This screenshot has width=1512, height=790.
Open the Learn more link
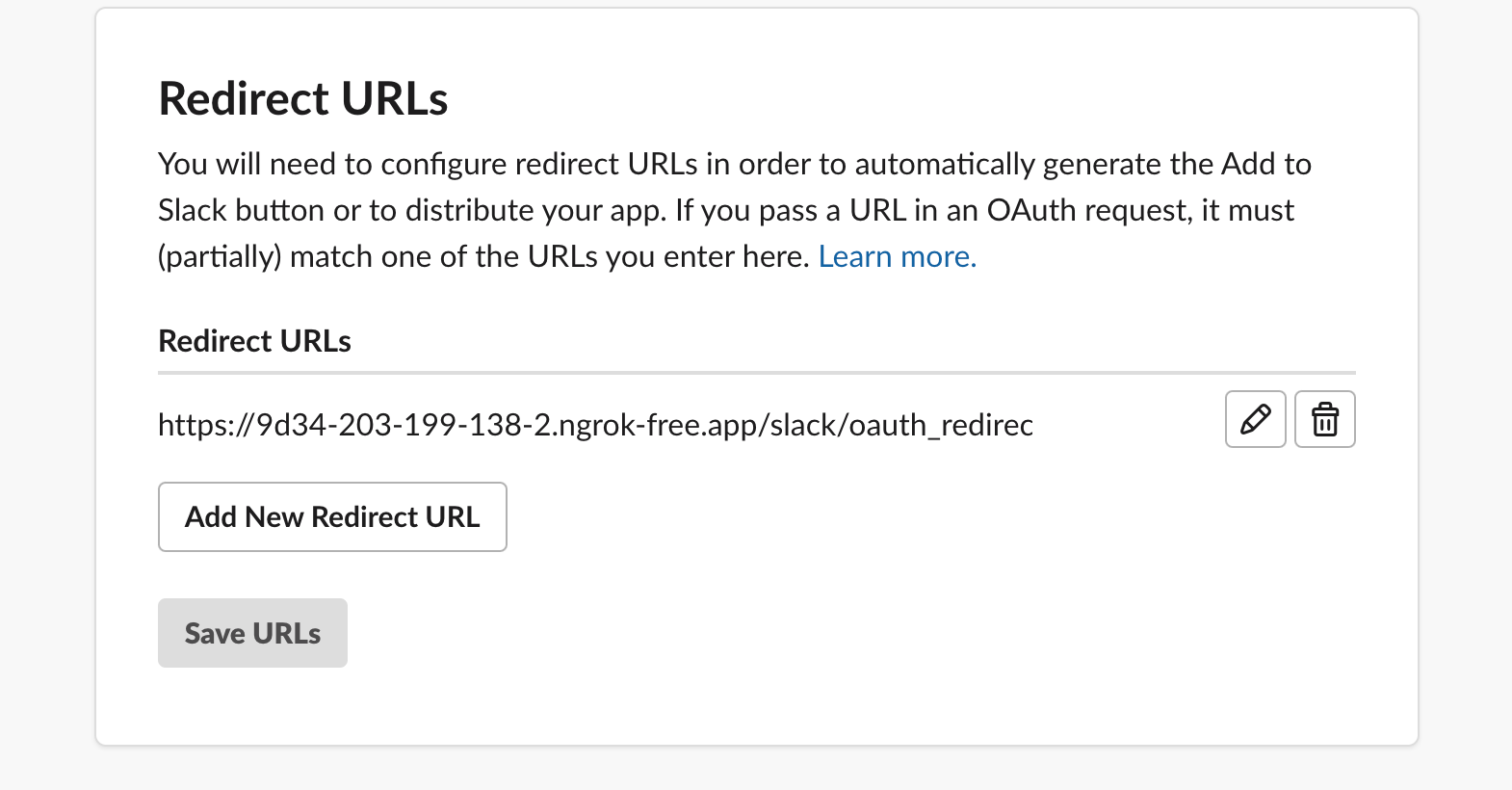pos(897,256)
